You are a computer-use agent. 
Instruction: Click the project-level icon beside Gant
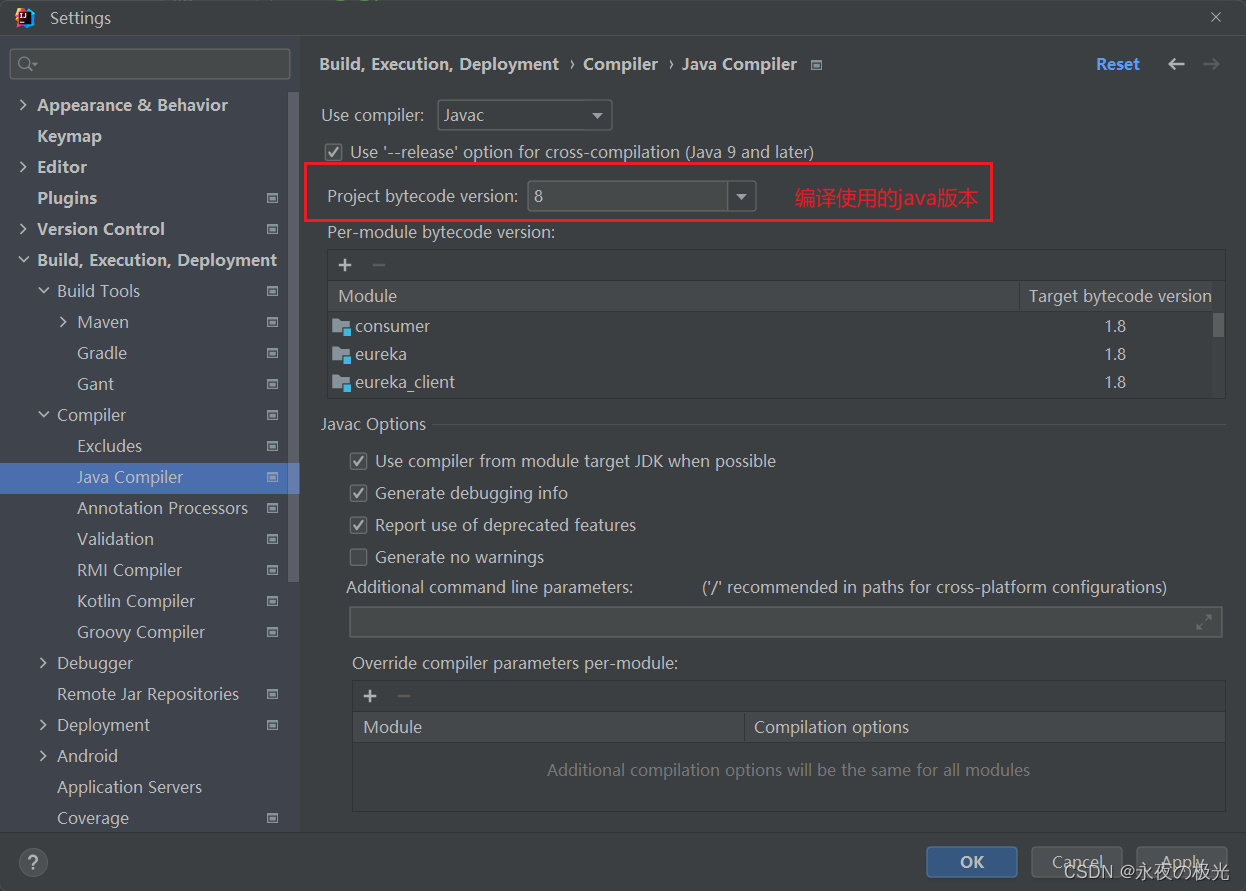click(x=272, y=384)
